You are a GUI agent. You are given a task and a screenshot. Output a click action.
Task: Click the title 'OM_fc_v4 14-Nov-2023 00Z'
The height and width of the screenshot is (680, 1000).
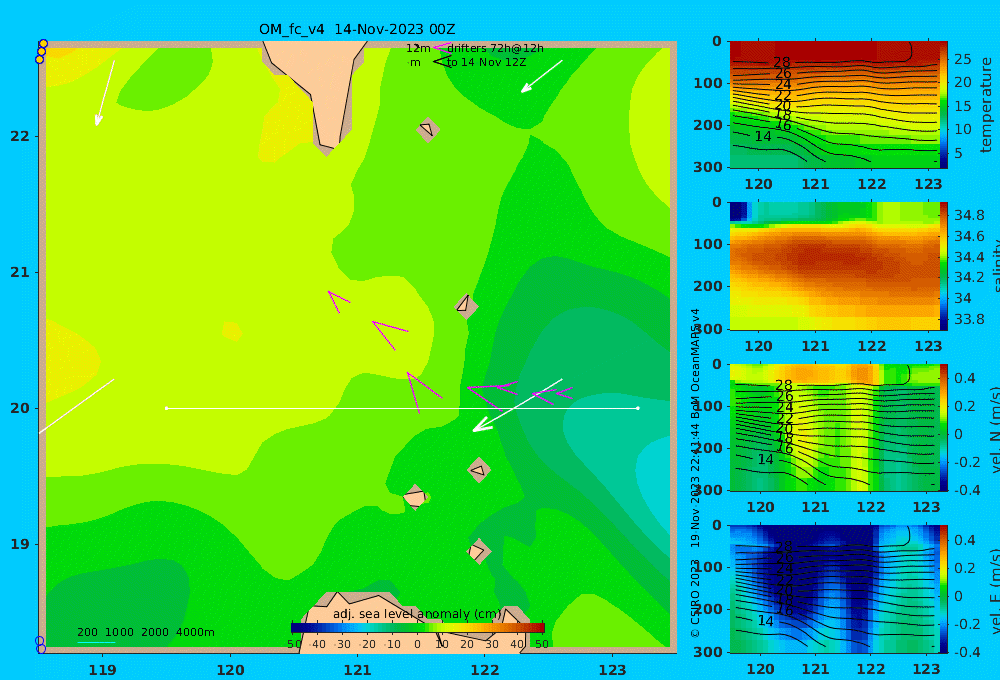(357, 29)
